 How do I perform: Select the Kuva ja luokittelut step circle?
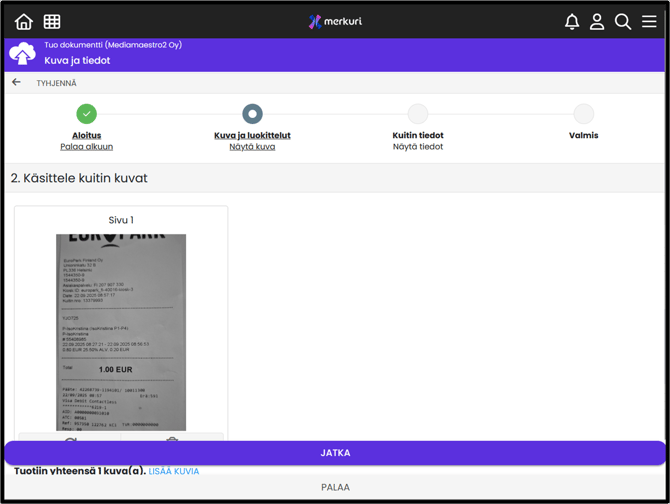click(252, 114)
